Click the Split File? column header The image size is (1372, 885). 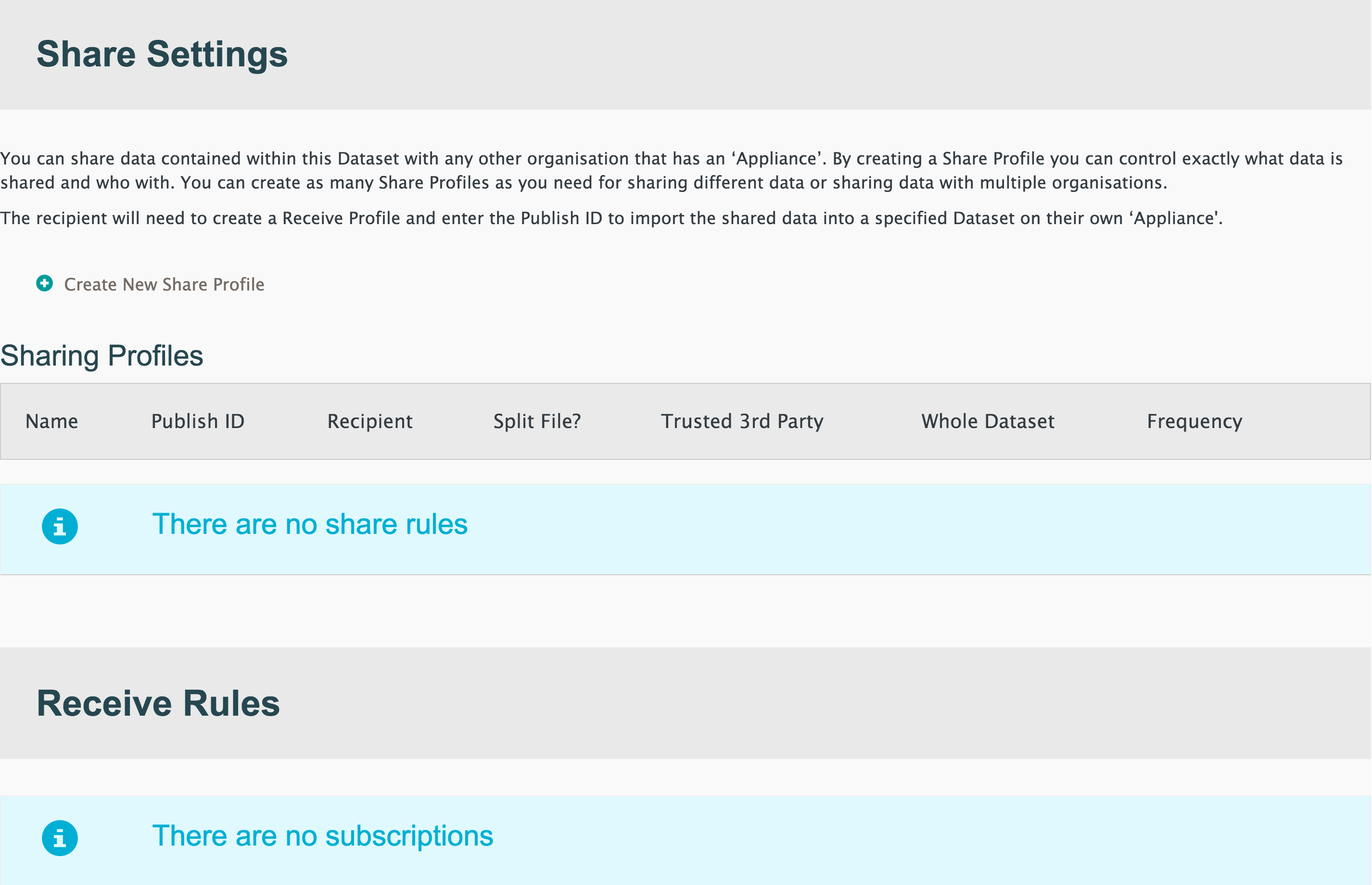tap(537, 421)
